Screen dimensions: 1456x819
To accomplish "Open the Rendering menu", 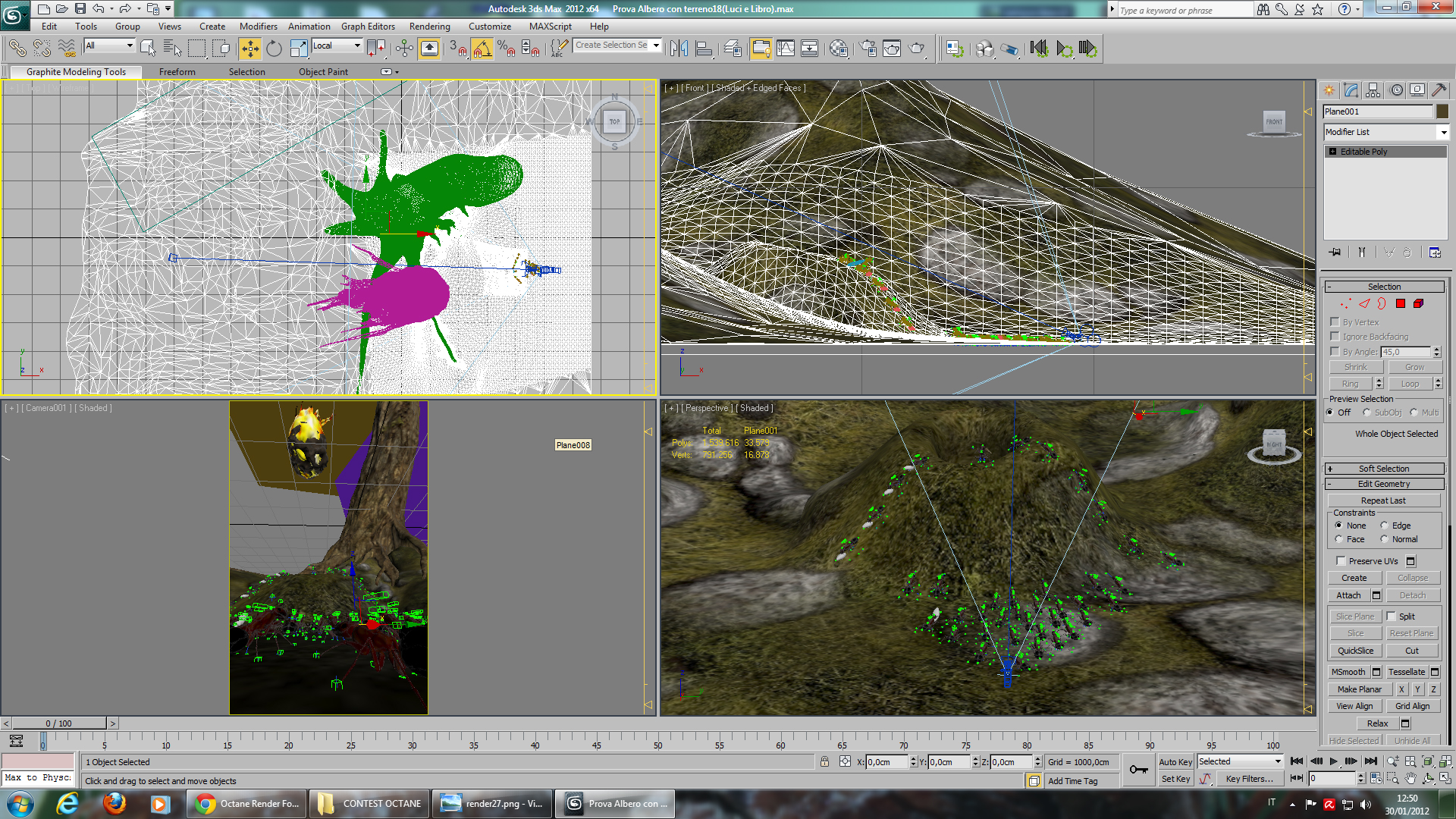I will pyautogui.click(x=429, y=27).
